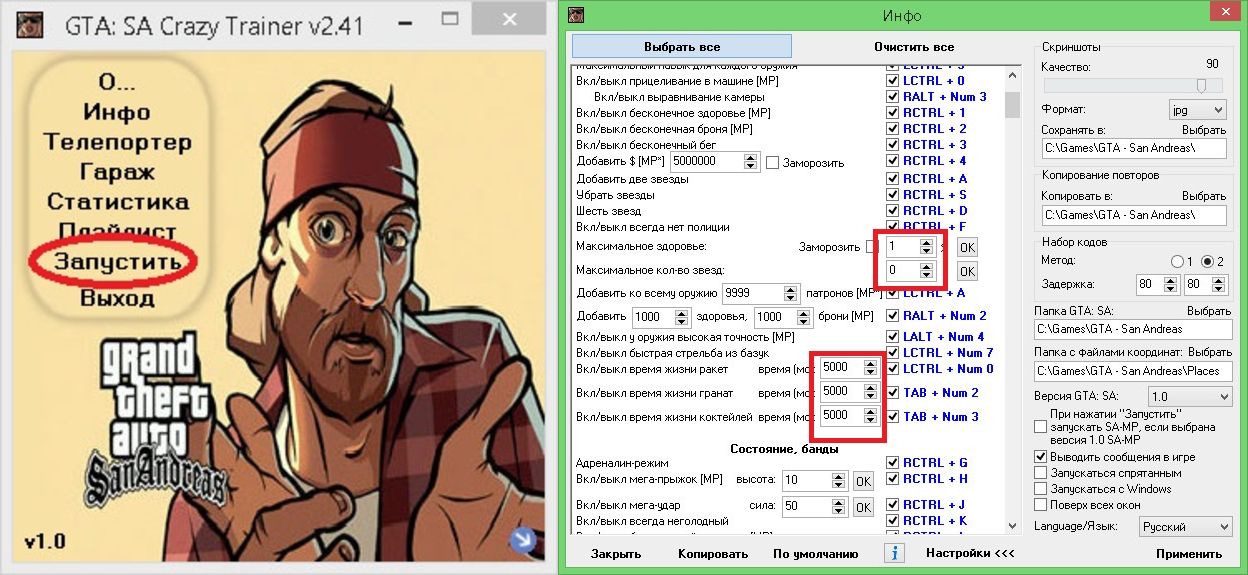Image resolution: width=1248 pixels, height=575 pixels.
Task: Open Статистика menu item
Action: [117, 201]
